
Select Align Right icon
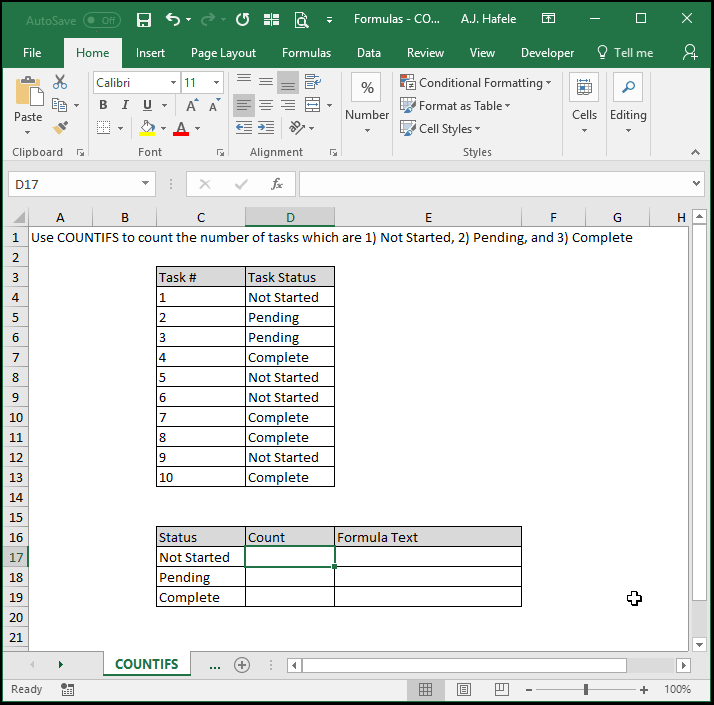point(288,105)
